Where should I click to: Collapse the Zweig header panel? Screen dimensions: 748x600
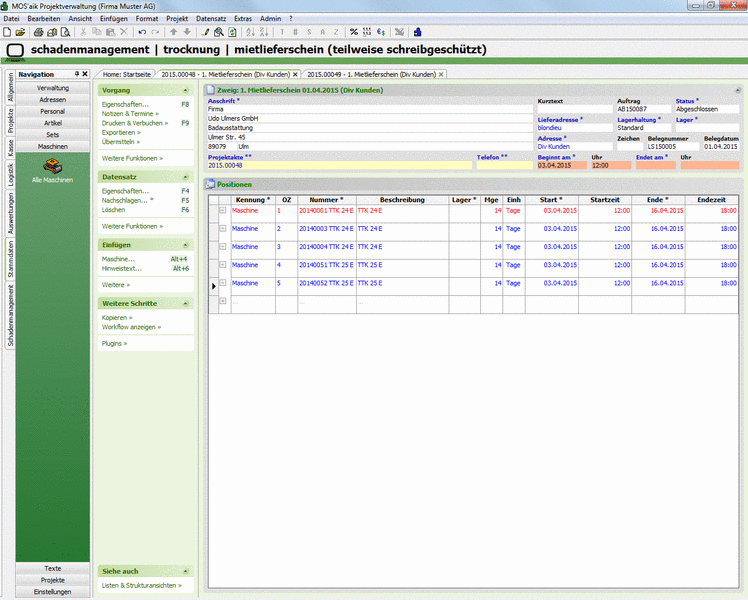click(738, 90)
